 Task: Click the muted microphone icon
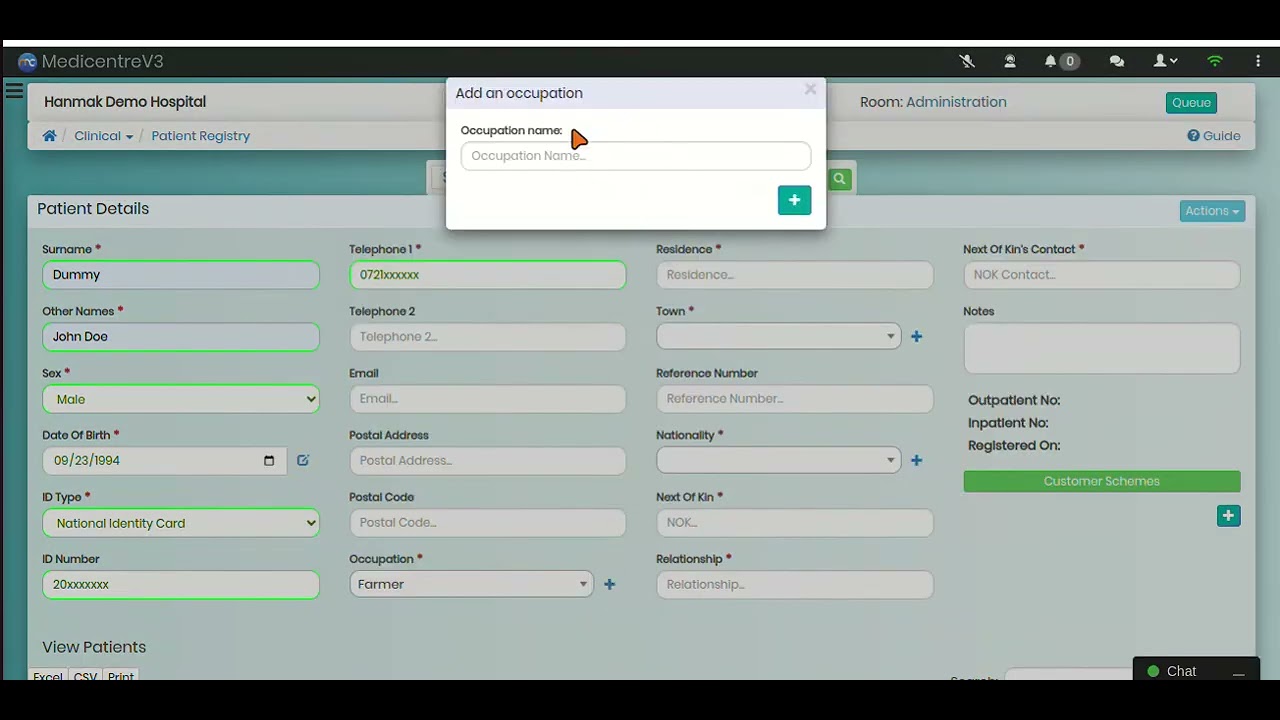coord(967,61)
